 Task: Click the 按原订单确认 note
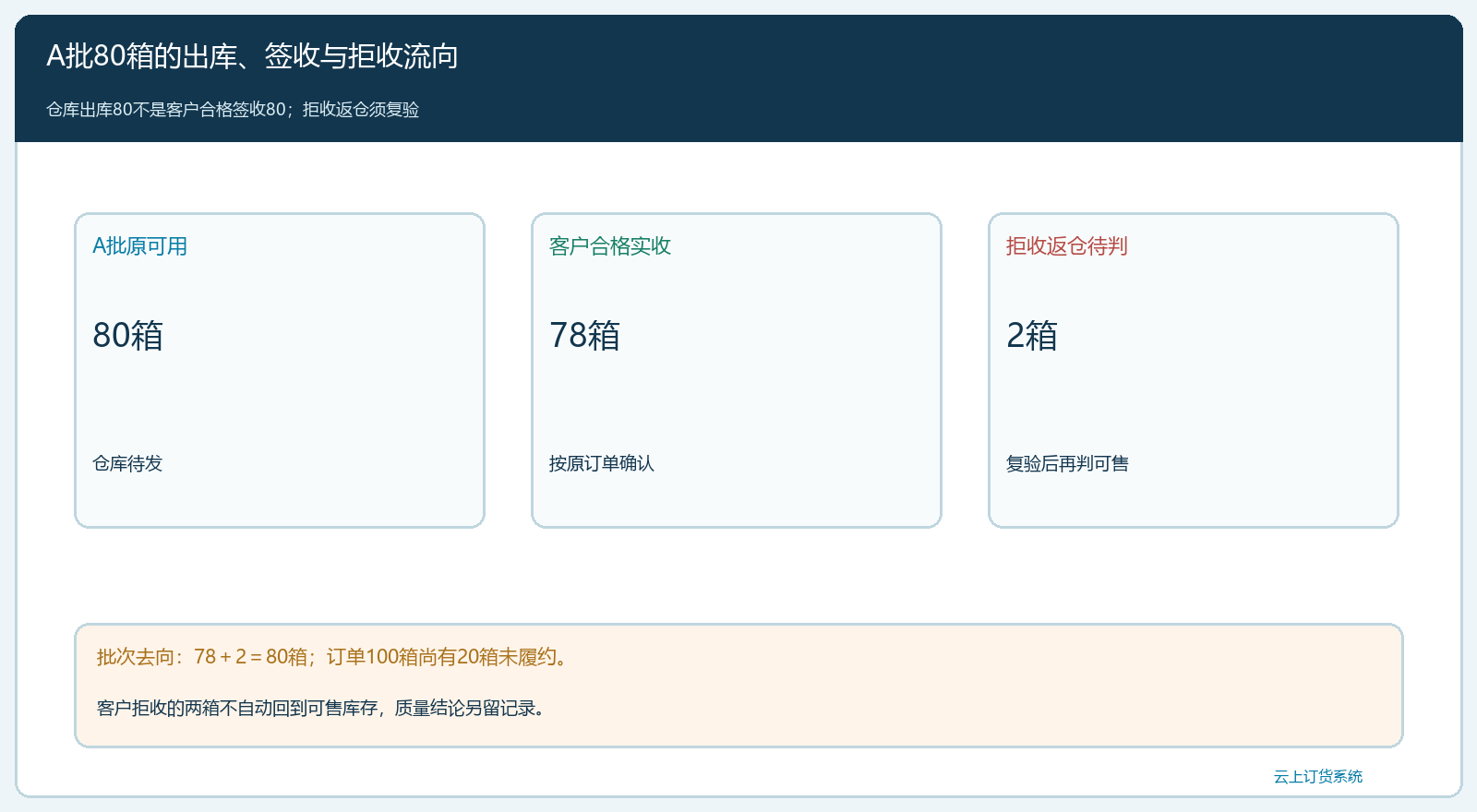[x=602, y=463]
